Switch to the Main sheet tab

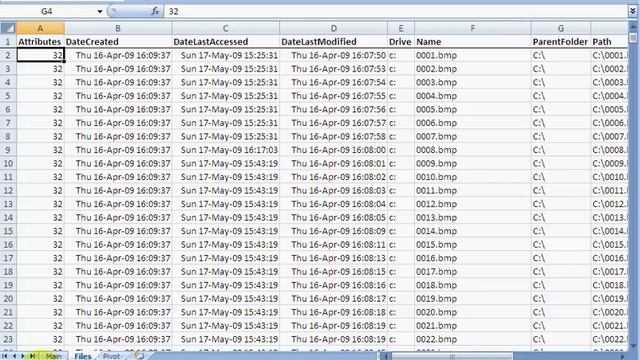(x=53, y=356)
